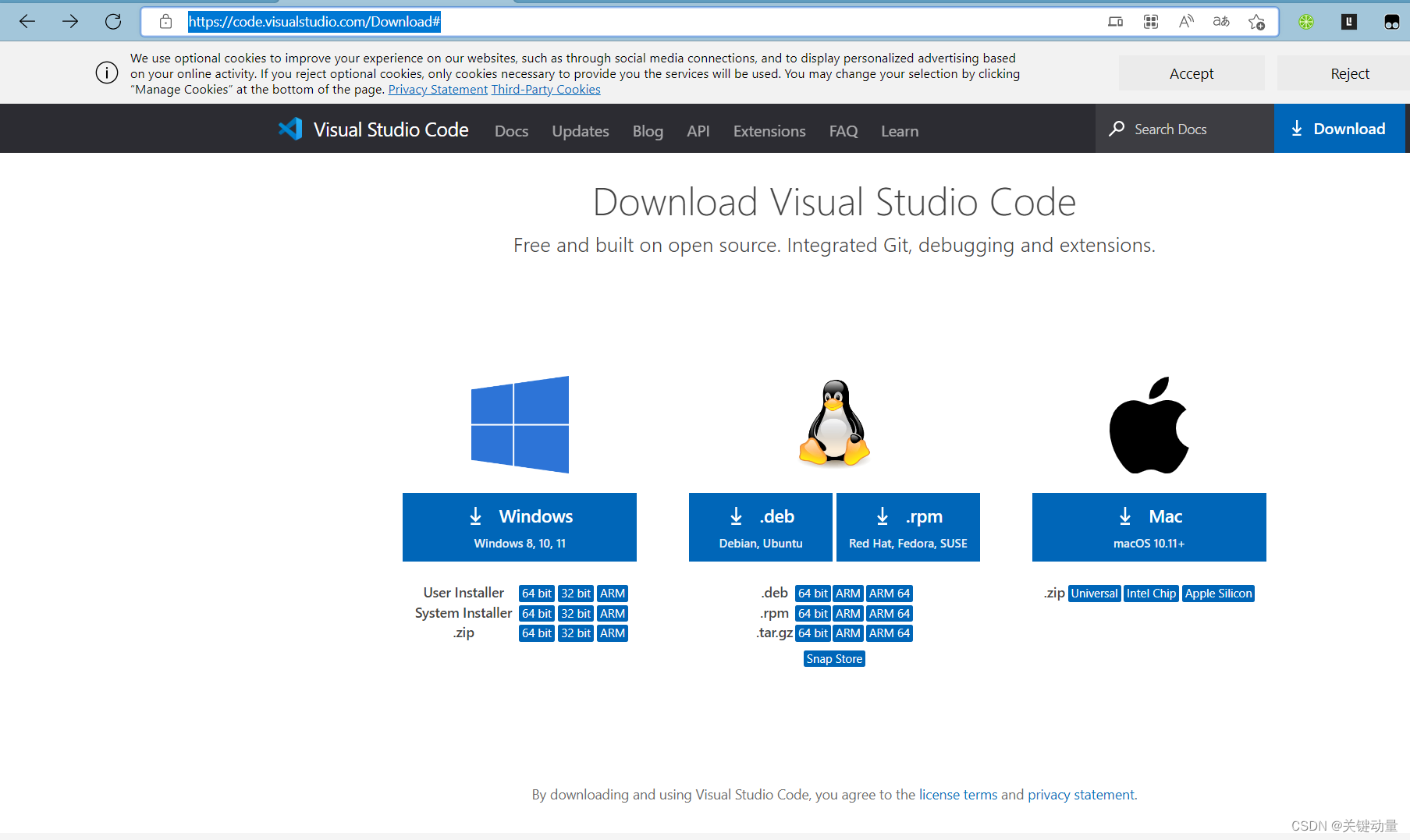Click the browser forward arrow
Image resolution: width=1410 pixels, height=840 pixels.
(x=70, y=22)
